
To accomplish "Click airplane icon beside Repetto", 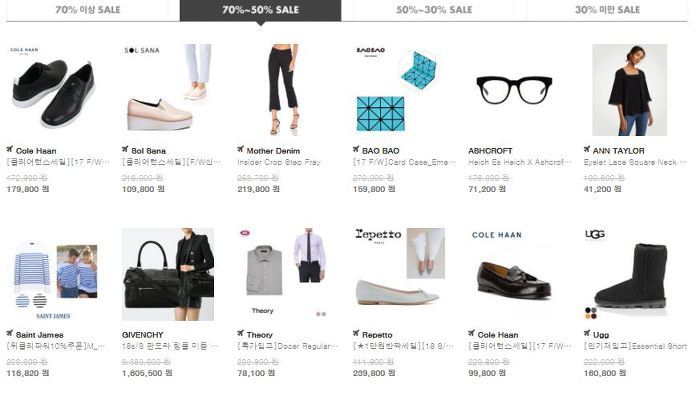I will [356, 333].
